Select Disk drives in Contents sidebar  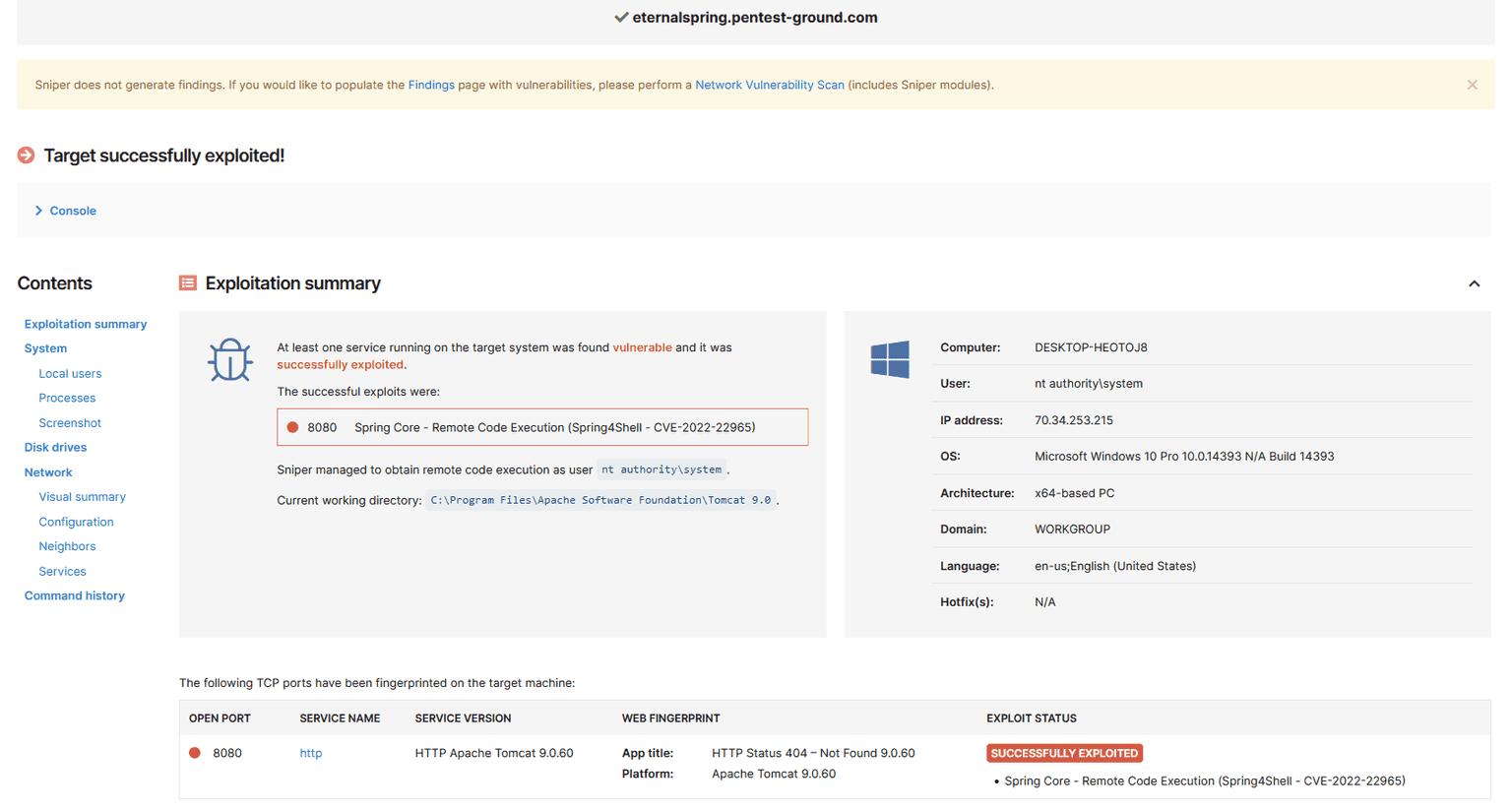(x=55, y=448)
